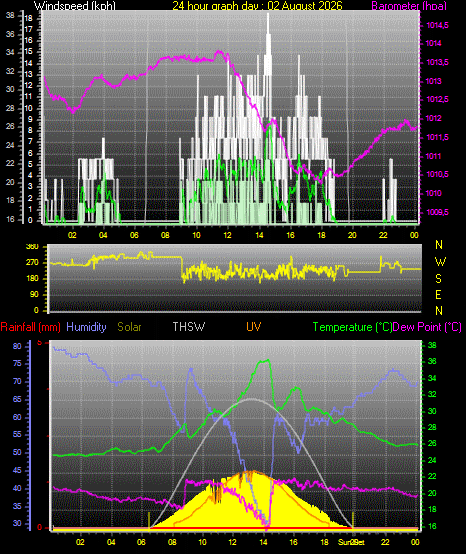Click the 1011 barometer axis label
The image size is (466, 554).
434,156
